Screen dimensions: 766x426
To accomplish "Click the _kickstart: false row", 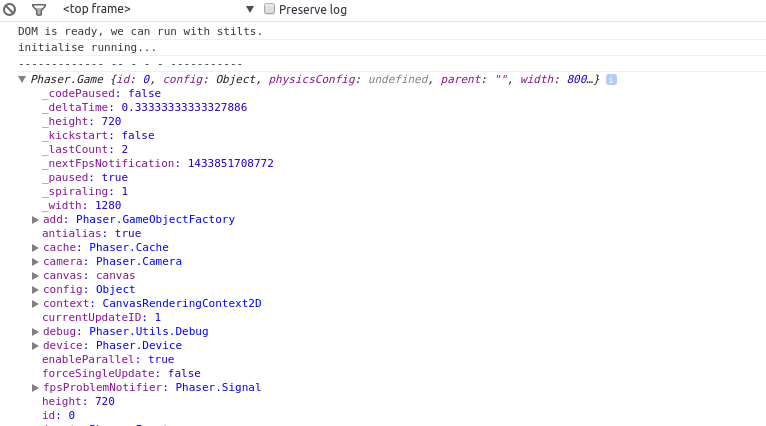I will [x=98, y=135].
